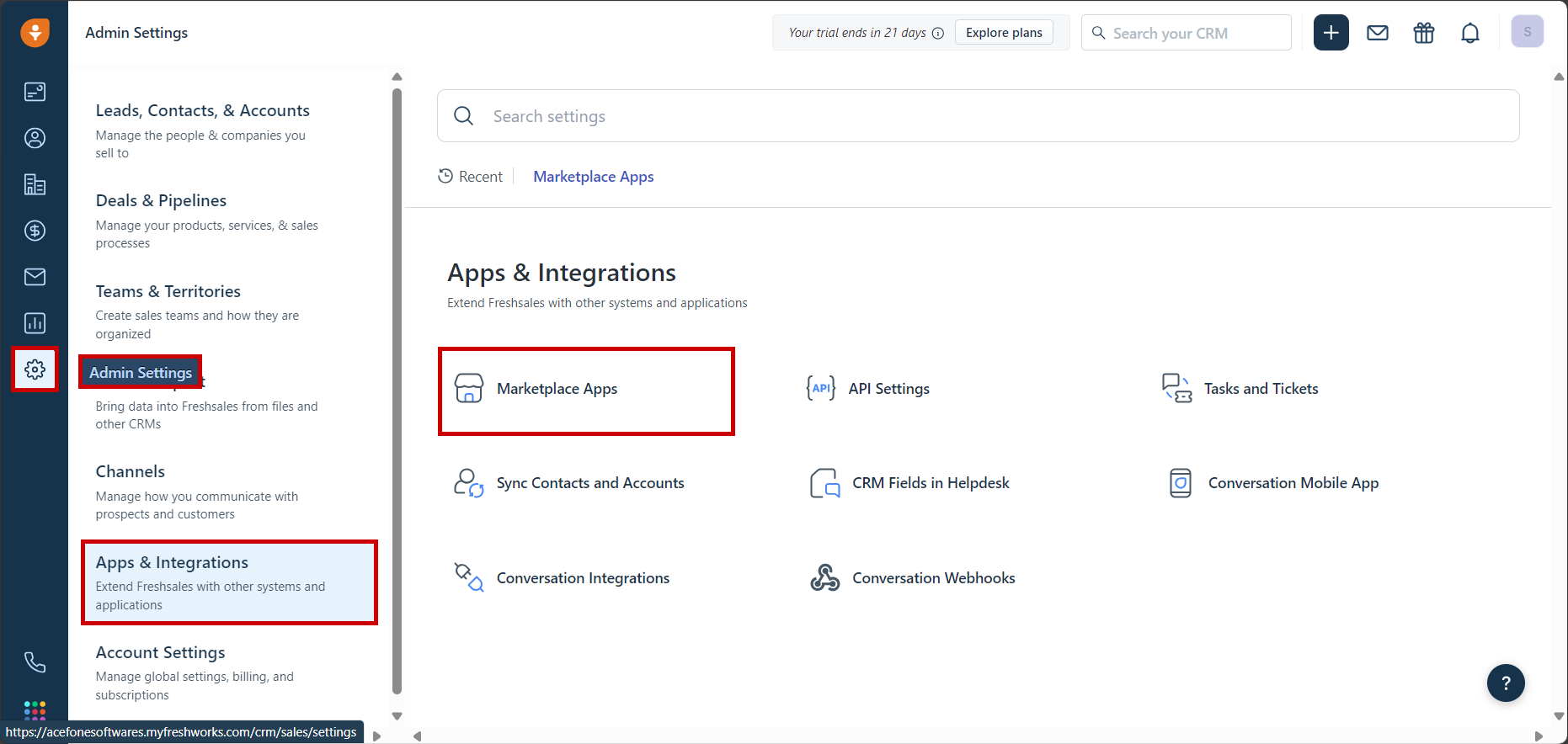The width and height of the screenshot is (1568, 744).
Task: Click the API Settings icon
Action: (x=821, y=388)
